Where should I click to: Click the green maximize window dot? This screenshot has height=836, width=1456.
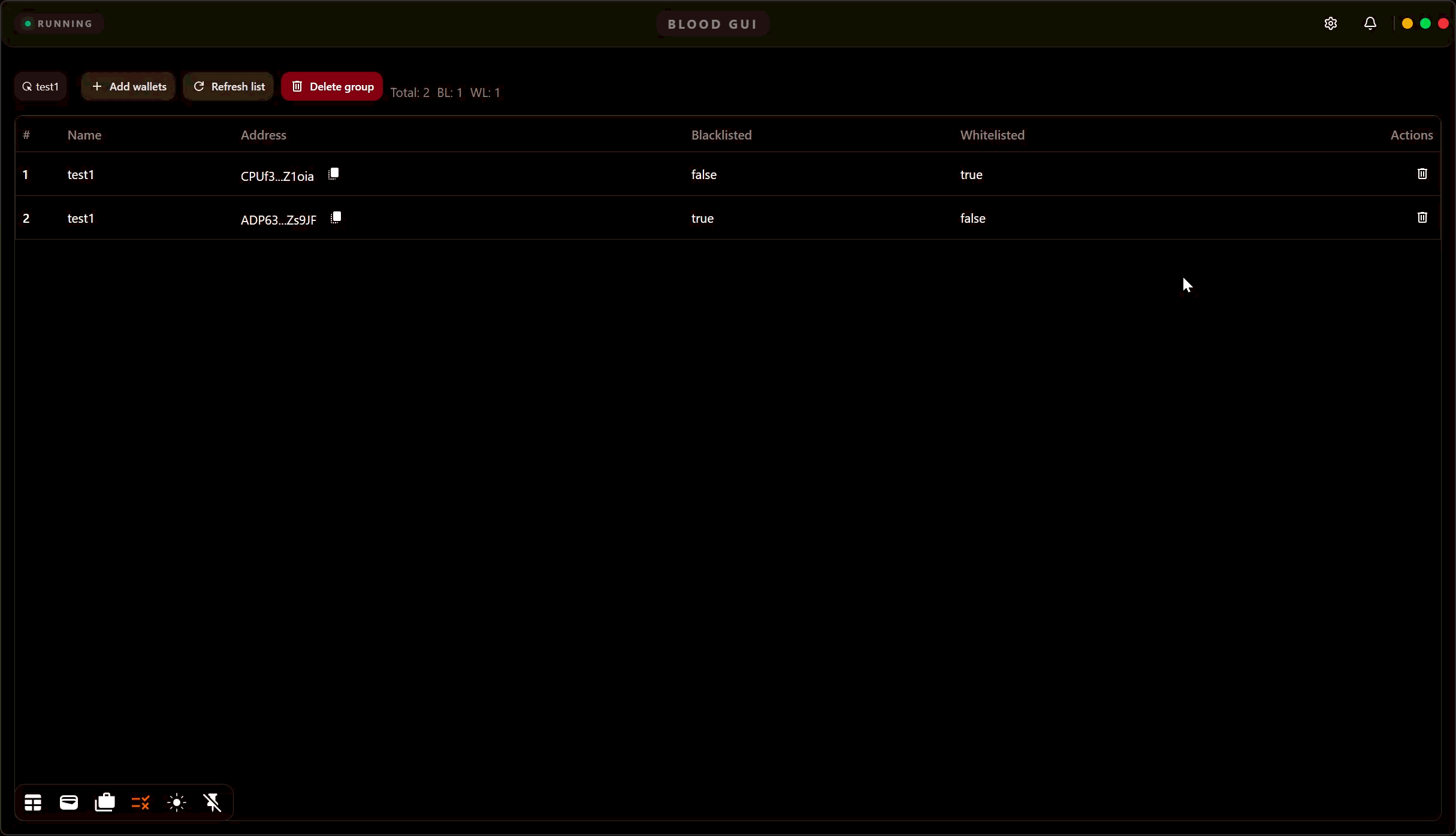point(1425,23)
